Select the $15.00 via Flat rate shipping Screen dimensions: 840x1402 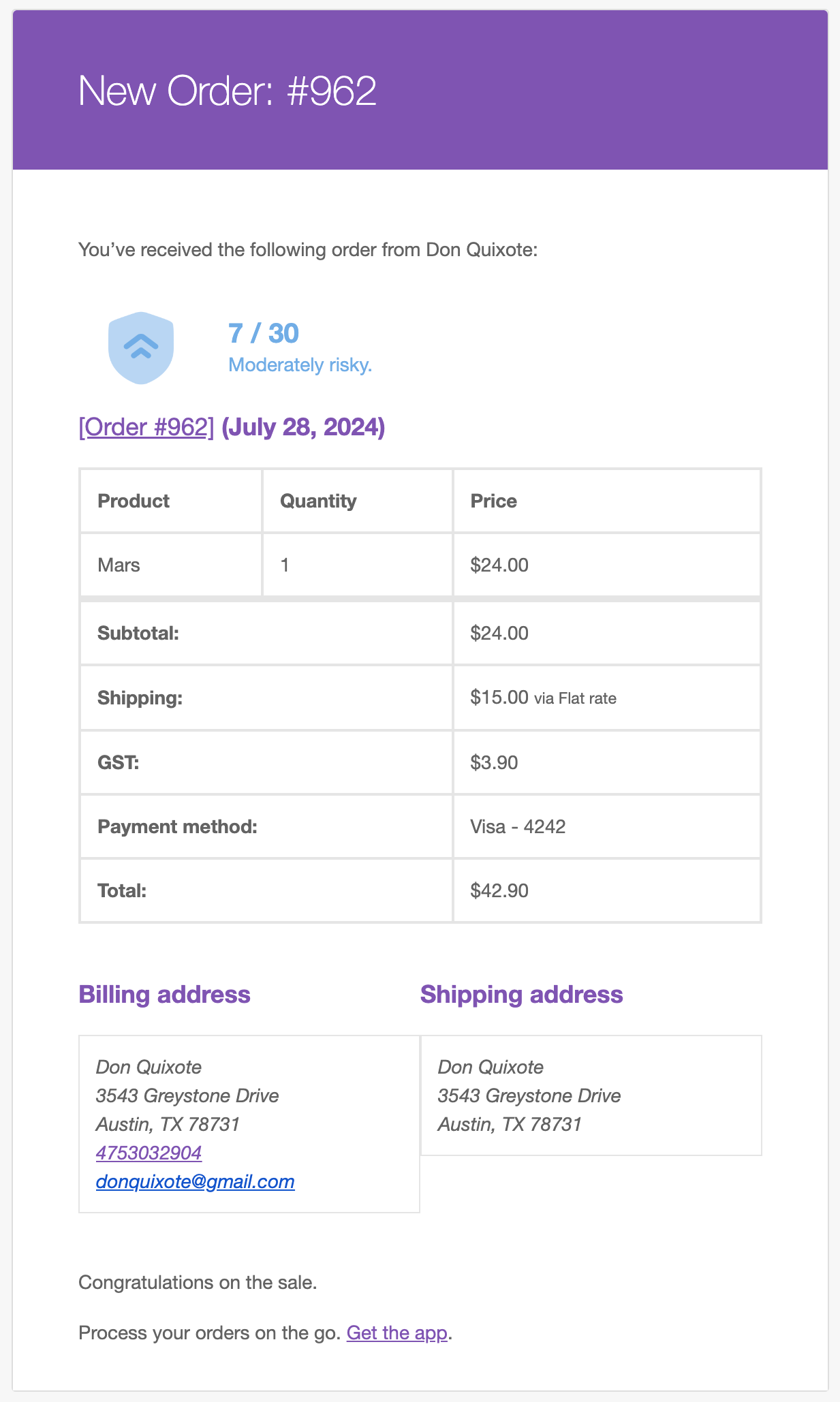(x=543, y=697)
